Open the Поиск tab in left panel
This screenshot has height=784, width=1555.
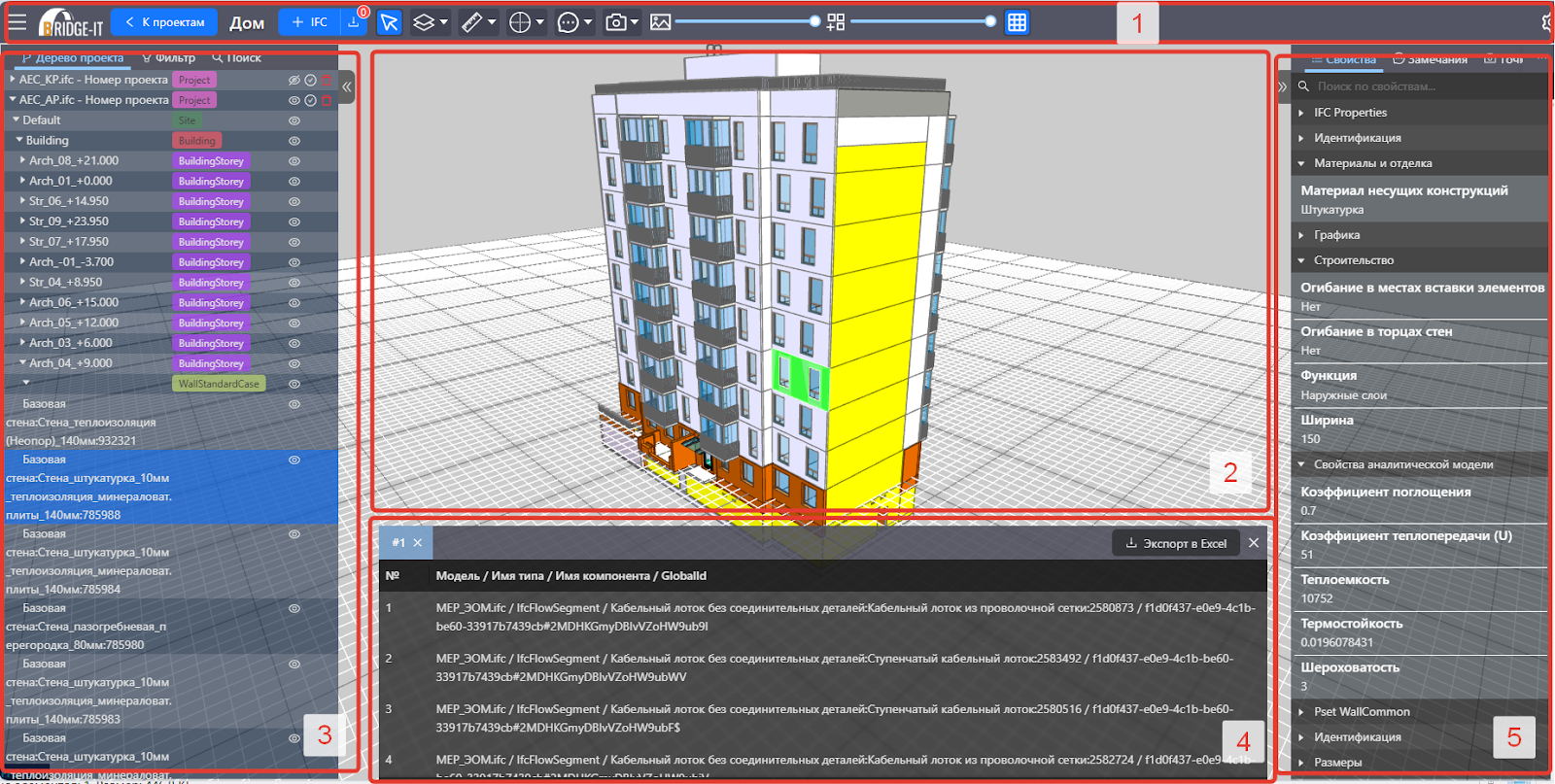pos(236,58)
